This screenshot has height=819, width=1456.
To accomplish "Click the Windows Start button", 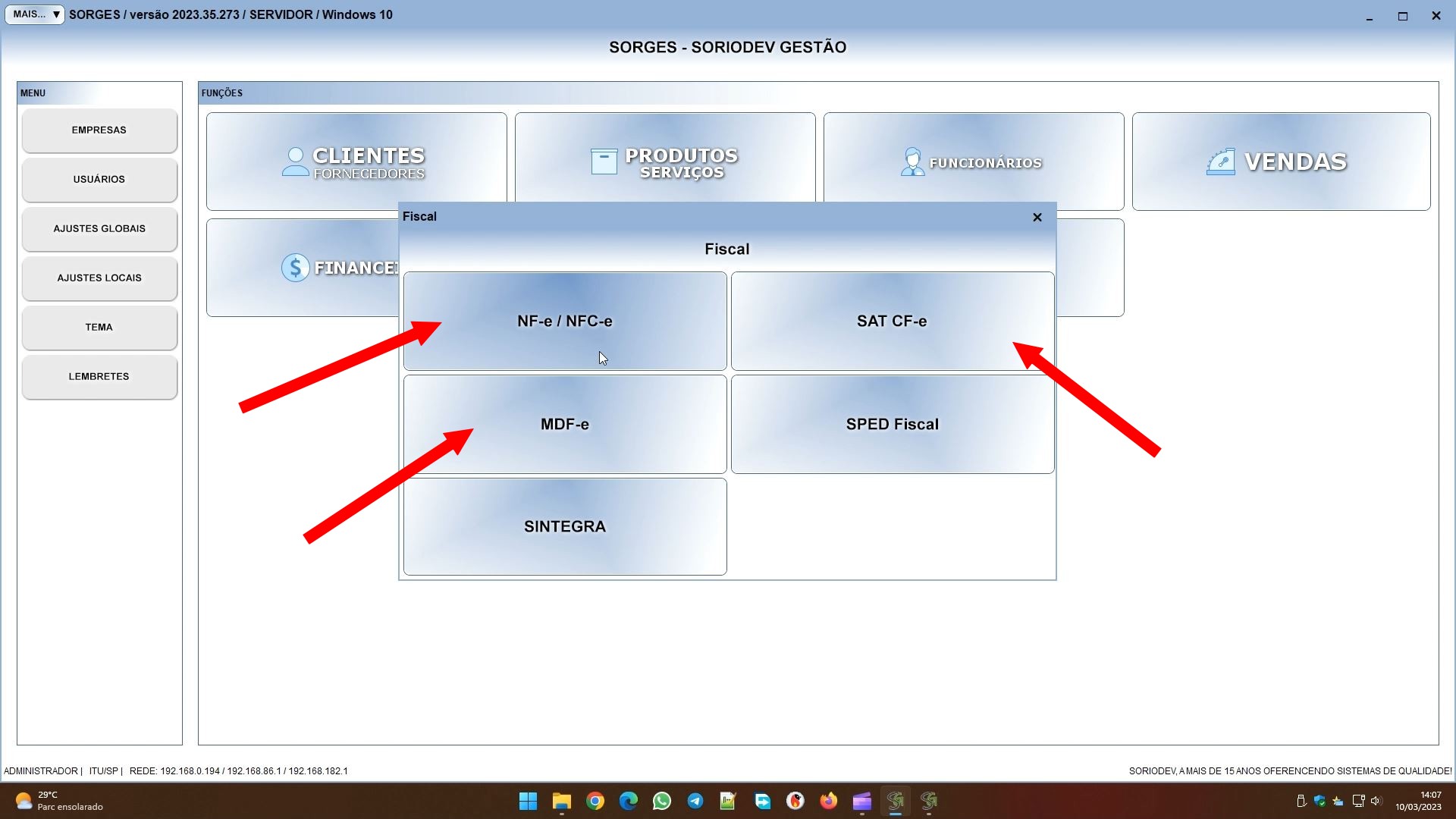I will click(x=528, y=801).
